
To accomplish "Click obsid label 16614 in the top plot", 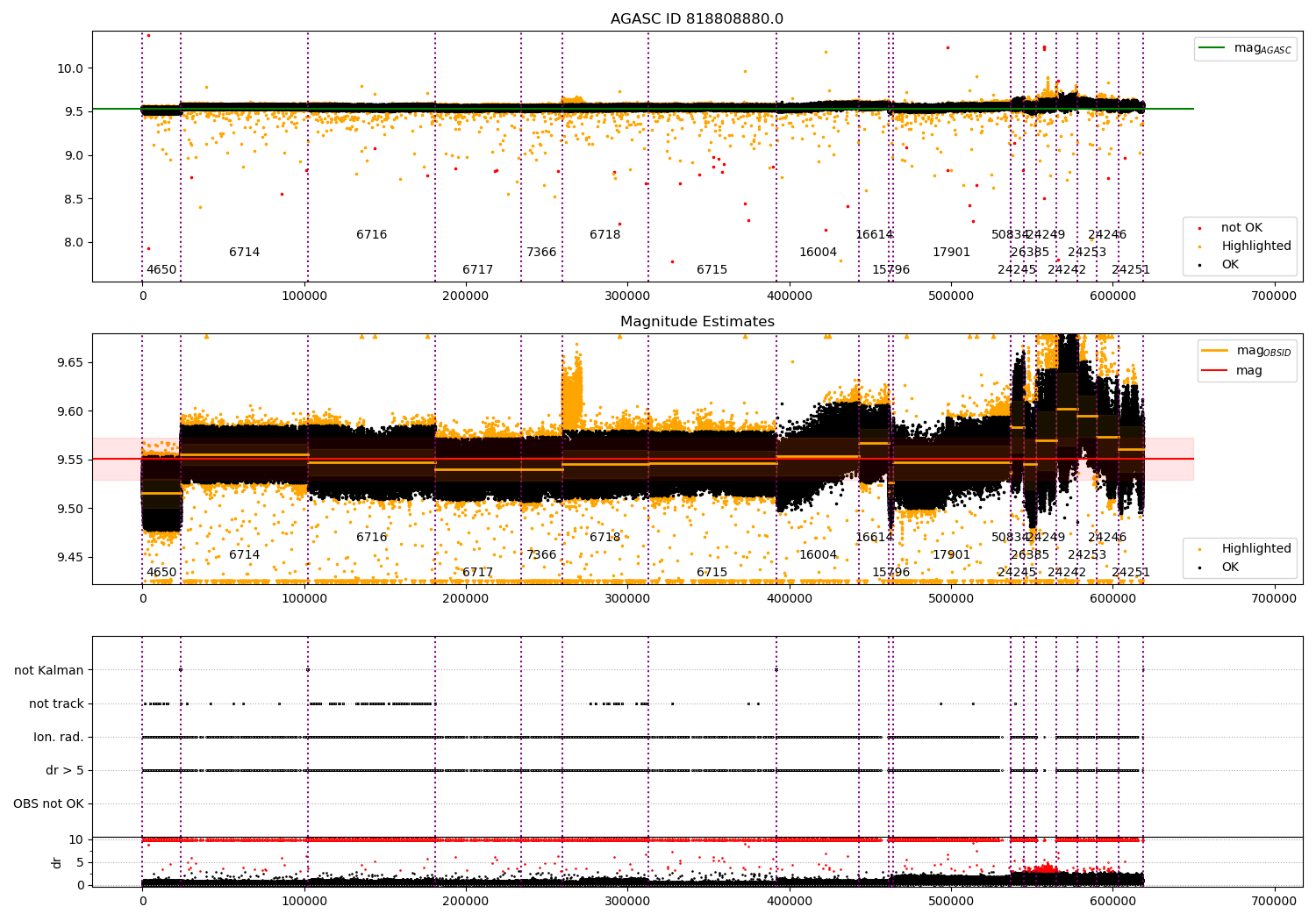I will 875,235.
